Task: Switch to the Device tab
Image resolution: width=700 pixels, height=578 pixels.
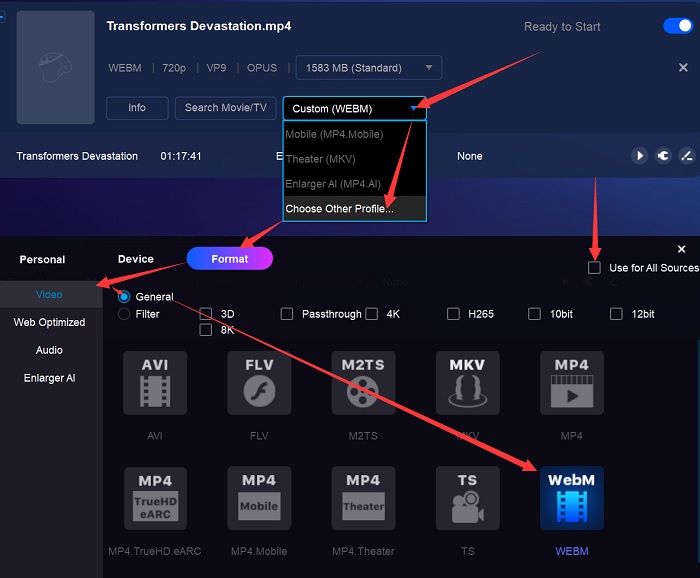Action: click(136, 259)
